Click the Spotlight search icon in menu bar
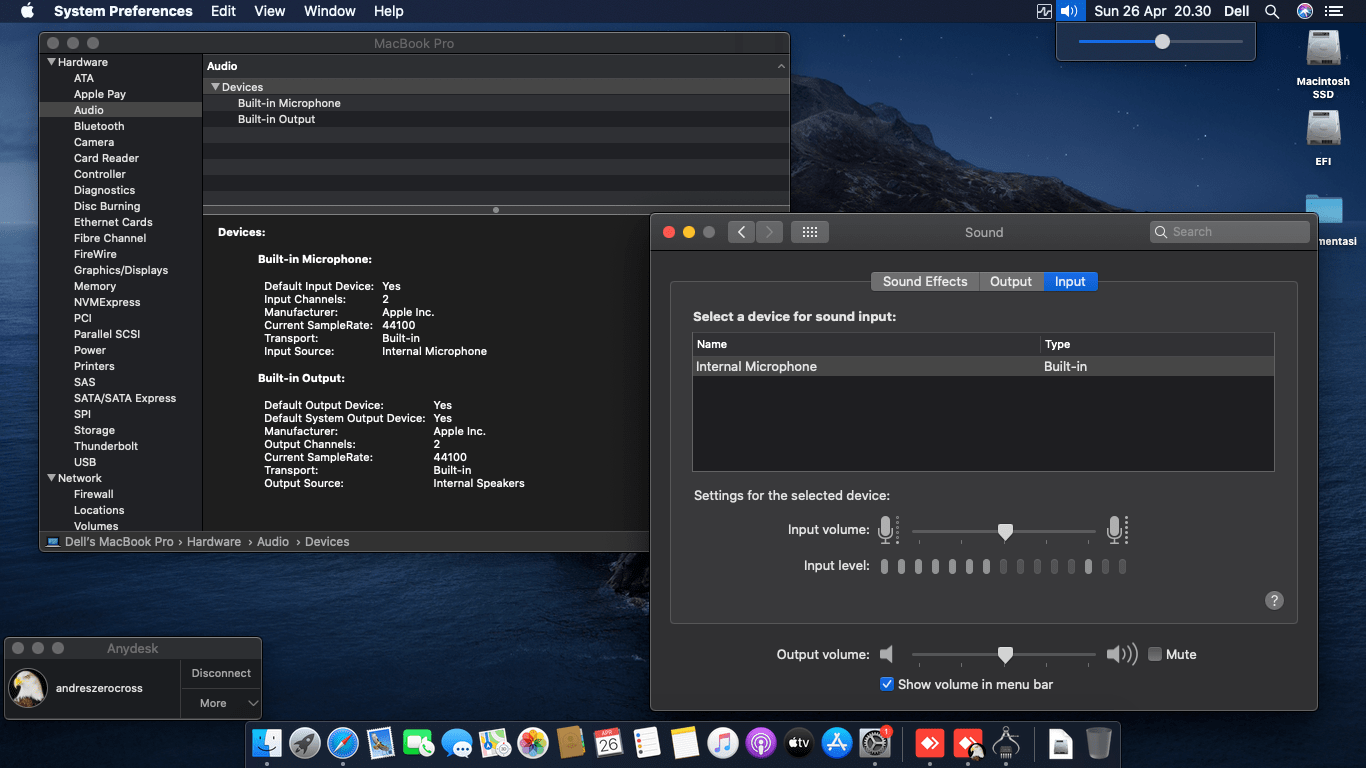 coord(1272,11)
